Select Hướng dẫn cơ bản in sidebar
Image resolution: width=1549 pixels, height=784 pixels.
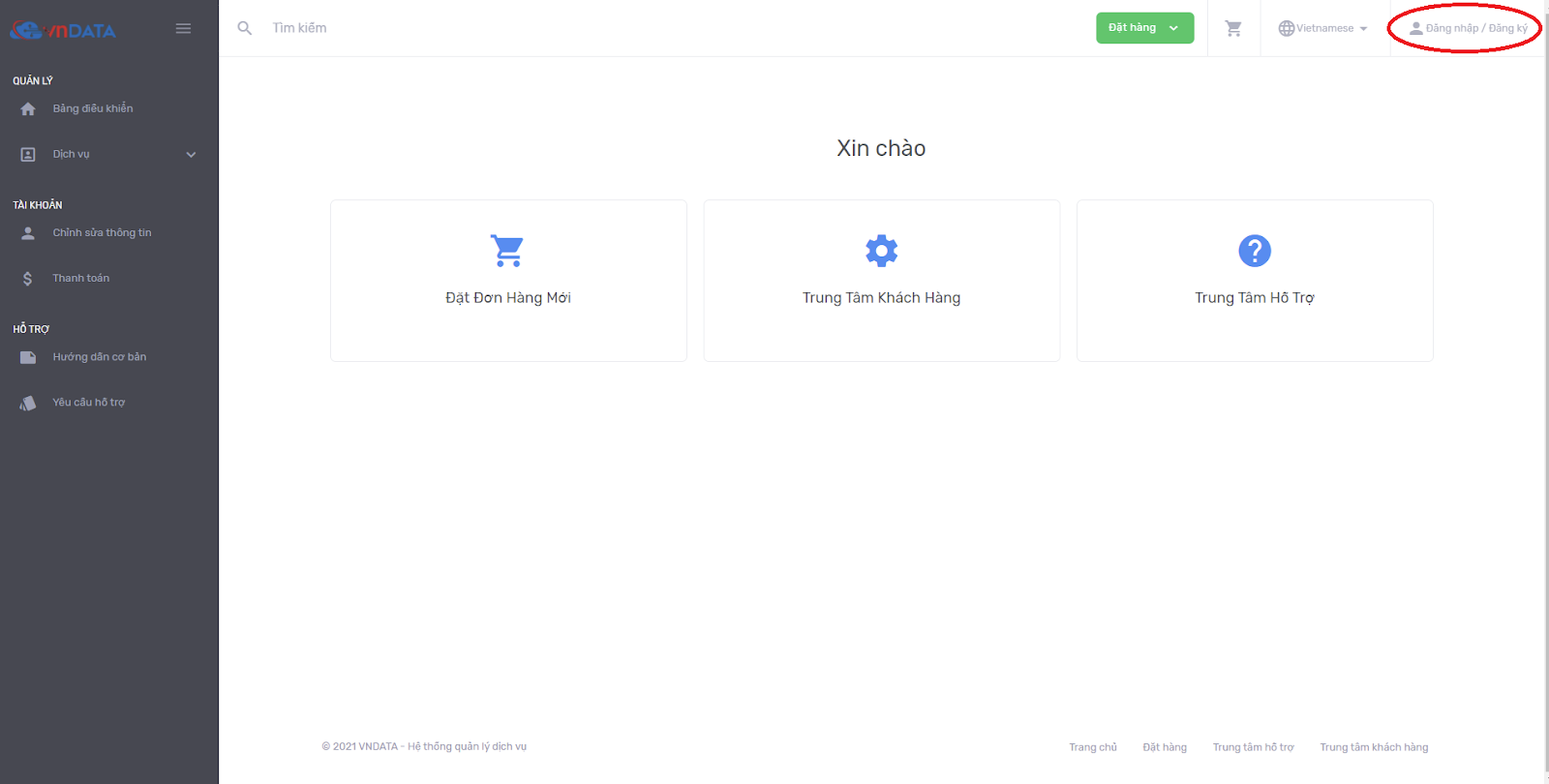coord(99,357)
